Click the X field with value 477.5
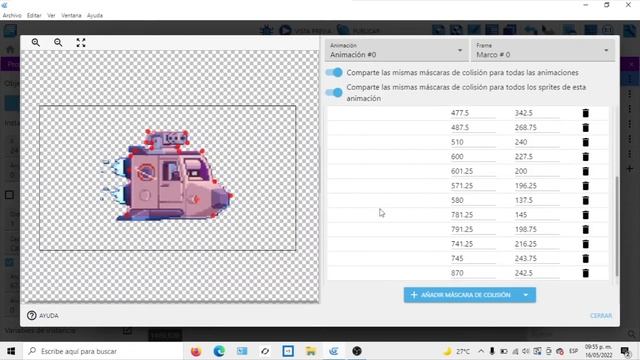The width and height of the screenshot is (640, 360). pos(473,113)
